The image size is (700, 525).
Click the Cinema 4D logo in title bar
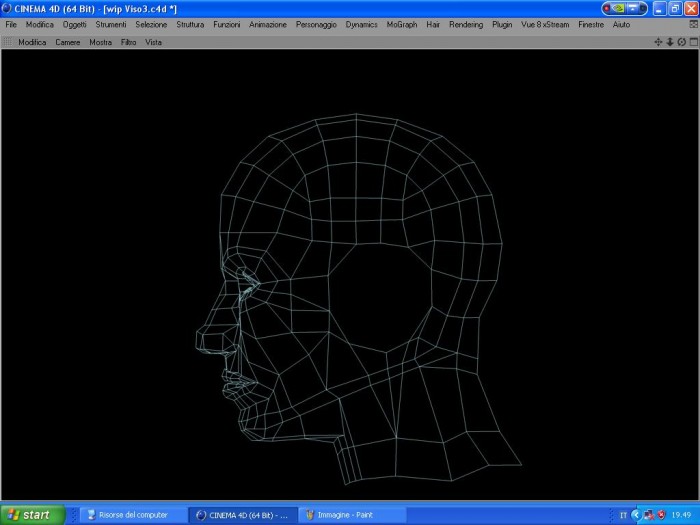(7, 8)
